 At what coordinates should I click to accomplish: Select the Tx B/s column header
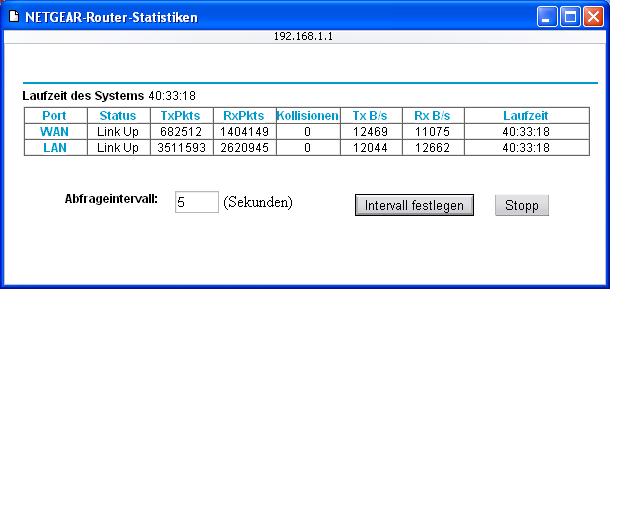coord(370,116)
